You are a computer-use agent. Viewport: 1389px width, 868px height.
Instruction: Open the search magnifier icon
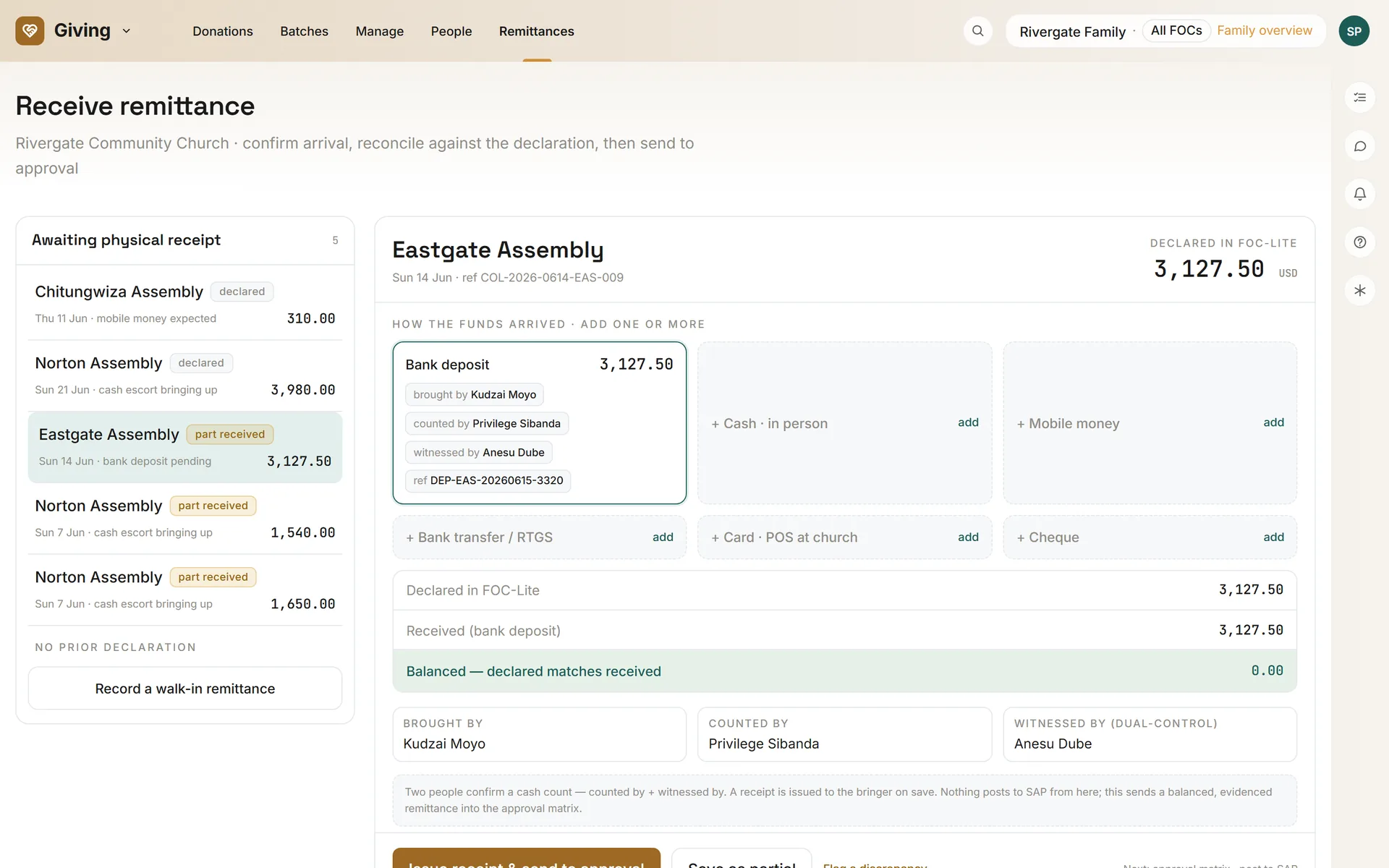click(x=977, y=31)
